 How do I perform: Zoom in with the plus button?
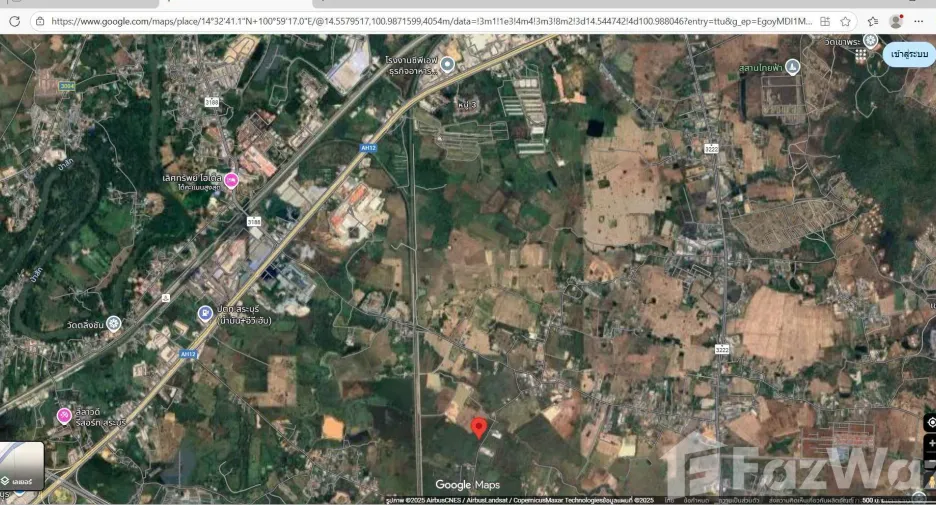pyautogui.click(x=931, y=444)
